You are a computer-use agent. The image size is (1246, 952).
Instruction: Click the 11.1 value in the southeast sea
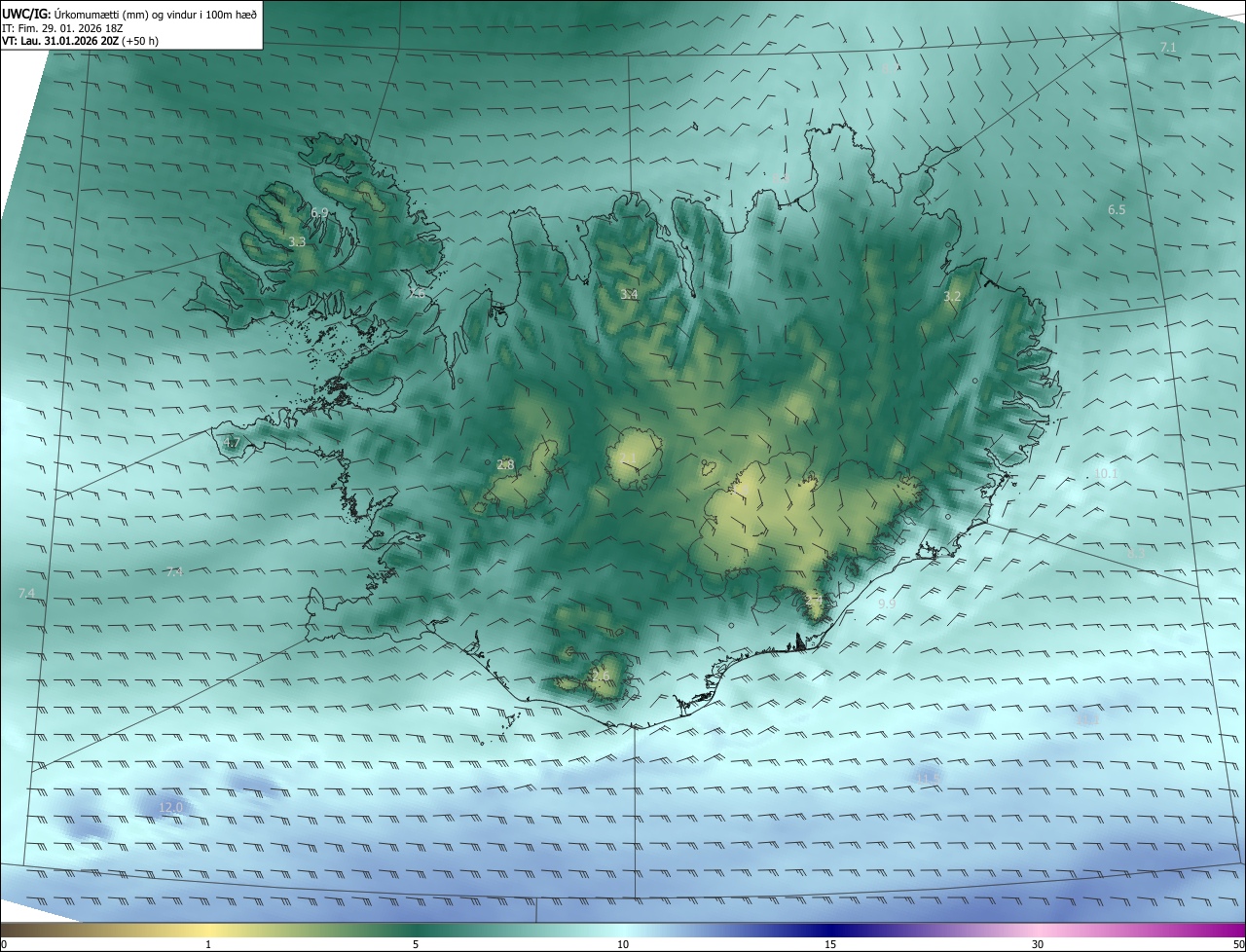click(x=1086, y=719)
